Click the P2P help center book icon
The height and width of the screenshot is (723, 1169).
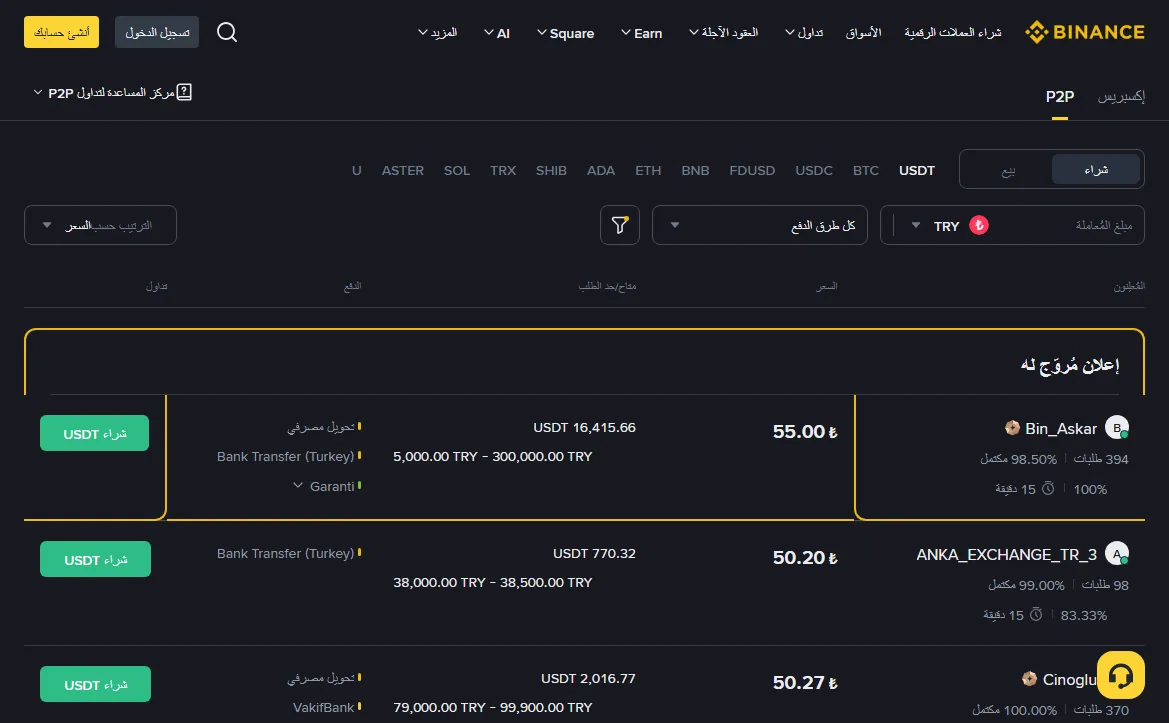[184, 92]
